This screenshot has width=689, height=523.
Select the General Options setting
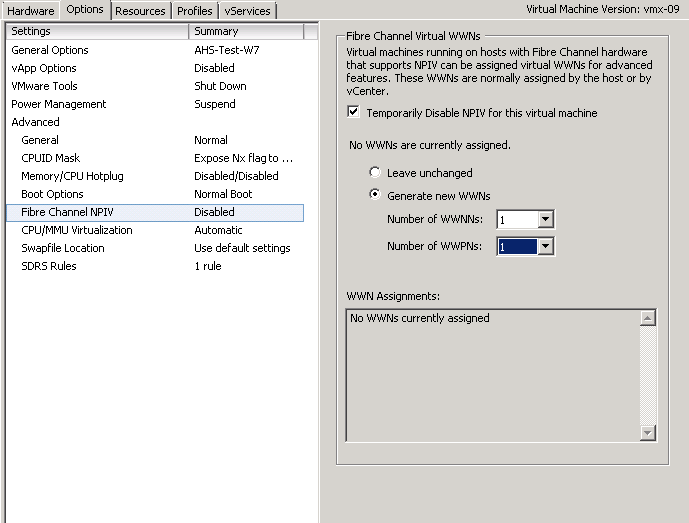(155, 50)
